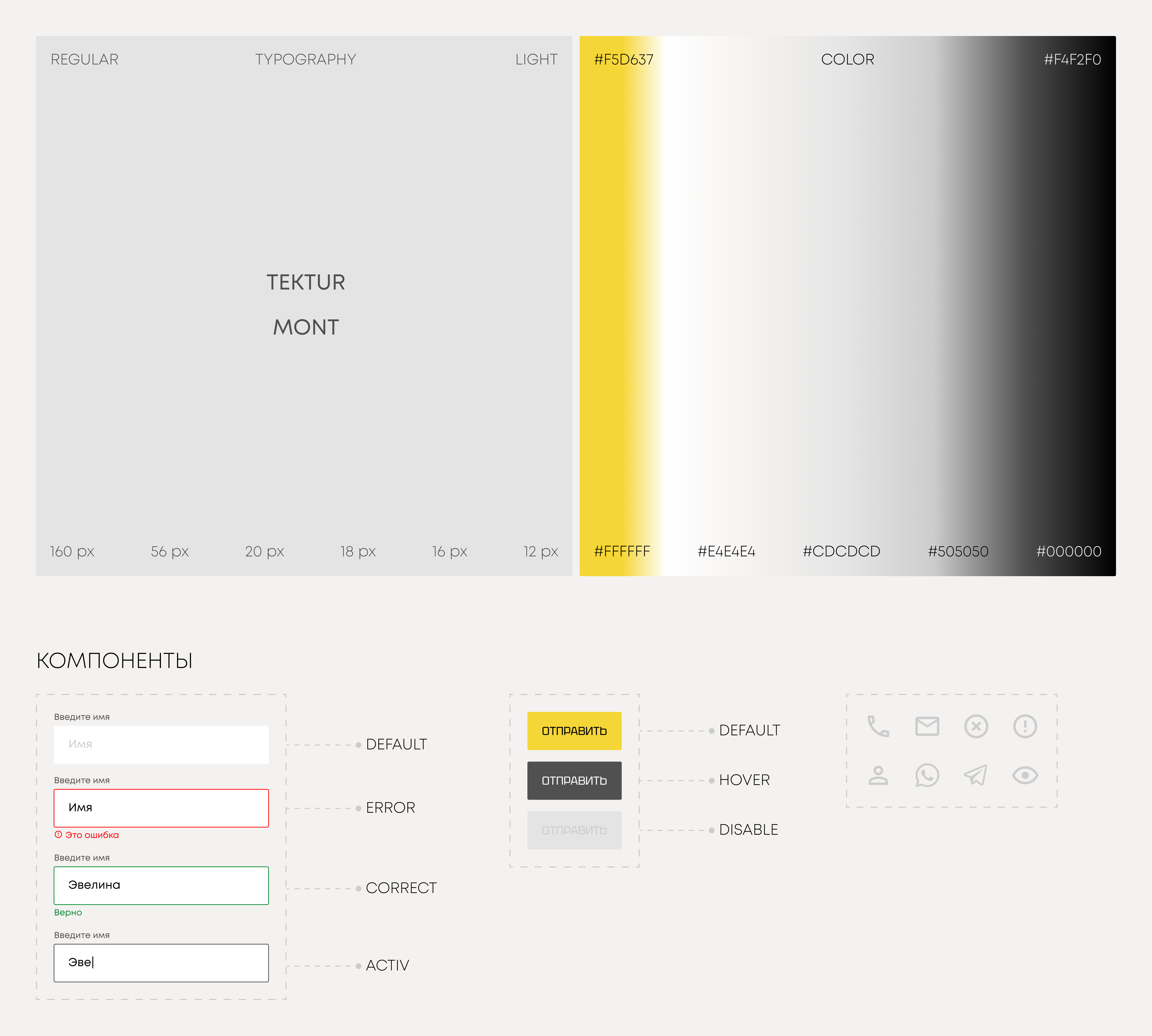Click the TEKTUR font name
The image size is (1152, 1036).
306,282
